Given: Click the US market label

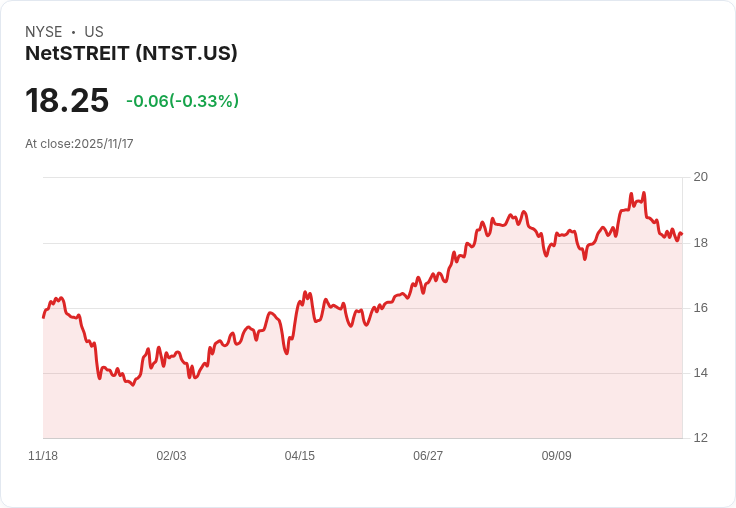Looking at the screenshot, I should coord(94,32).
